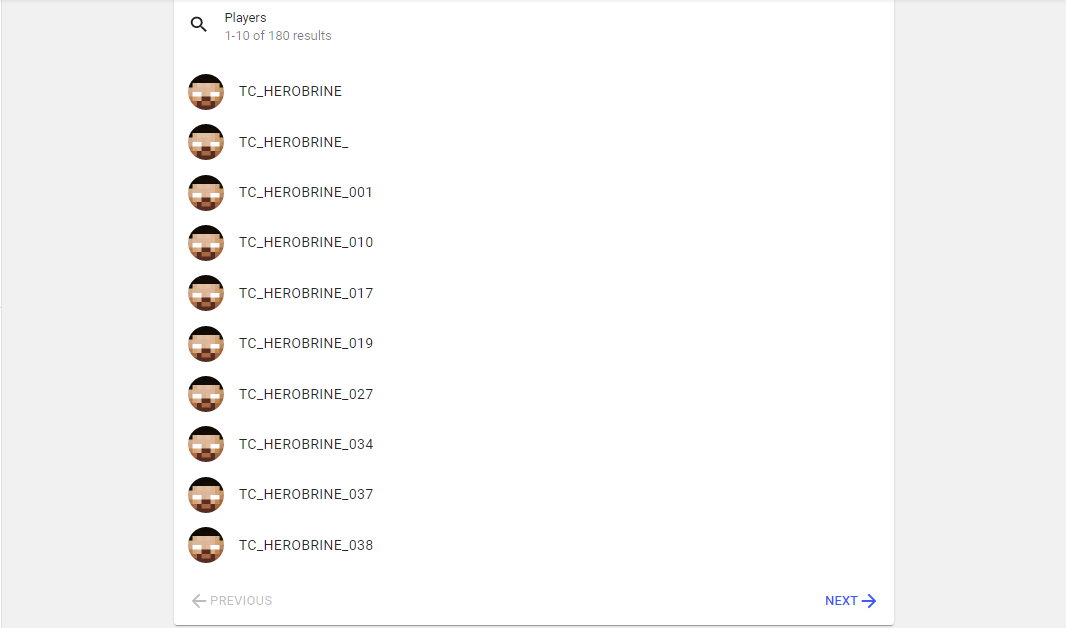Click the NEXT arrow icon
The image size is (1066, 628).
(869, 601)
